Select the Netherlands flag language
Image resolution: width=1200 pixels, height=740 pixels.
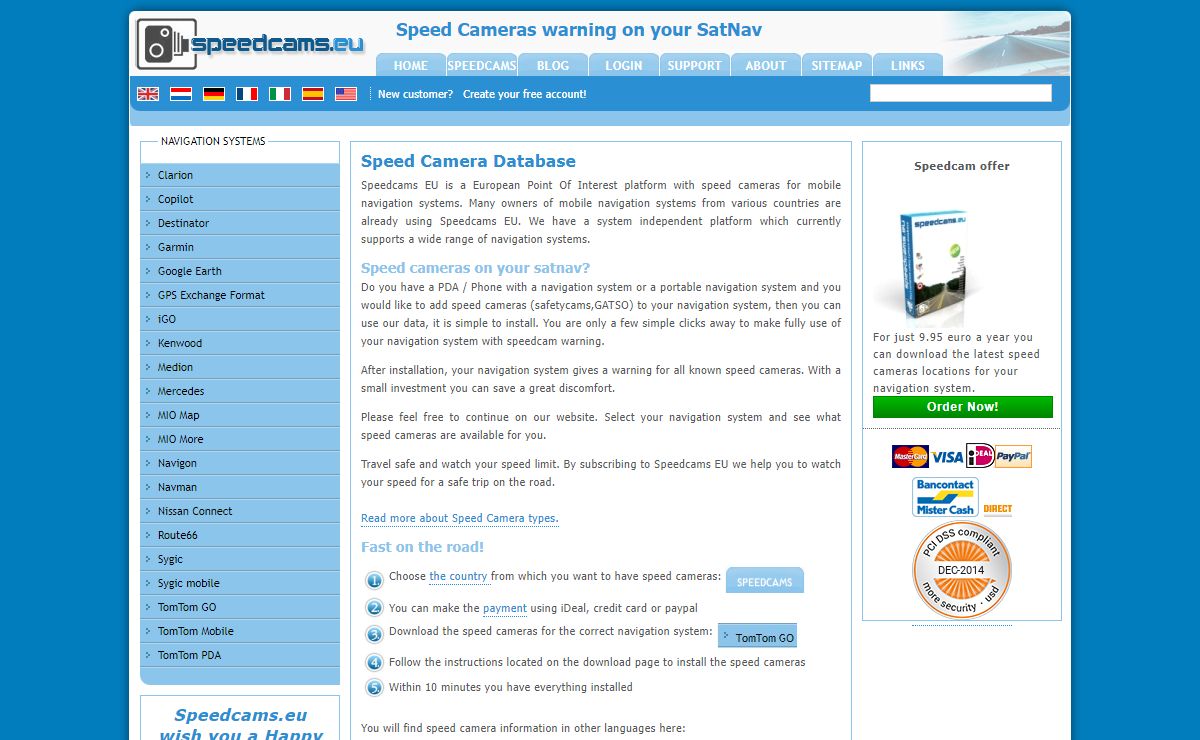pyautogui.click(x=181, y=94)
